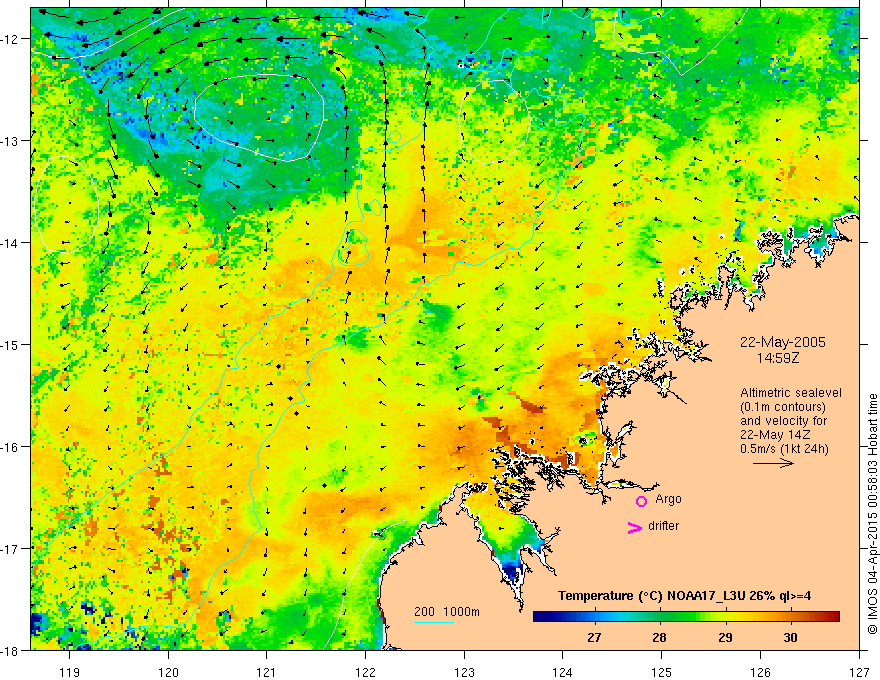
Task: Click the color bar value 27
Action: pos(594,638)
